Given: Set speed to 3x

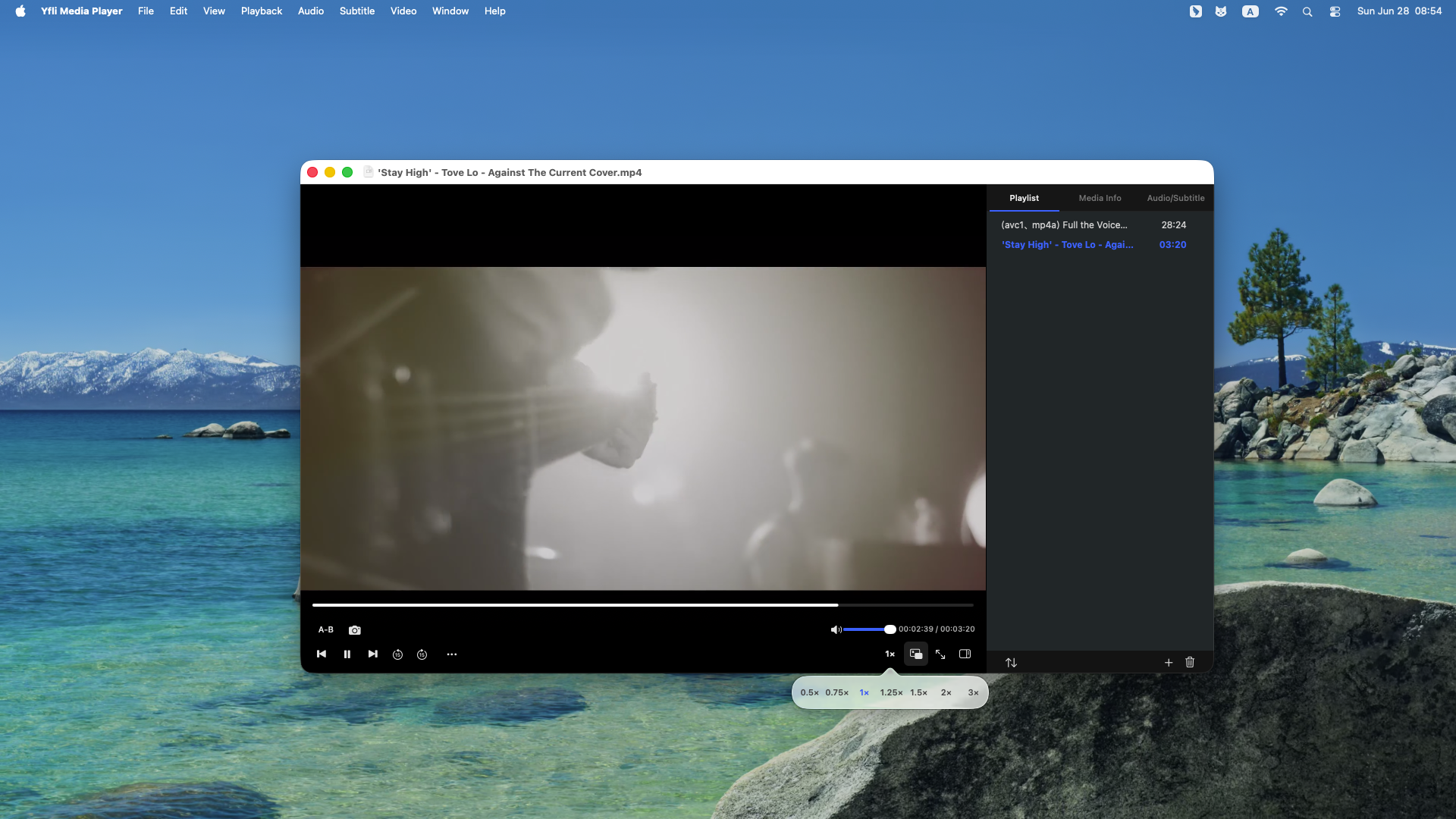Looking at the screenshot, I should tap(973, 692).
